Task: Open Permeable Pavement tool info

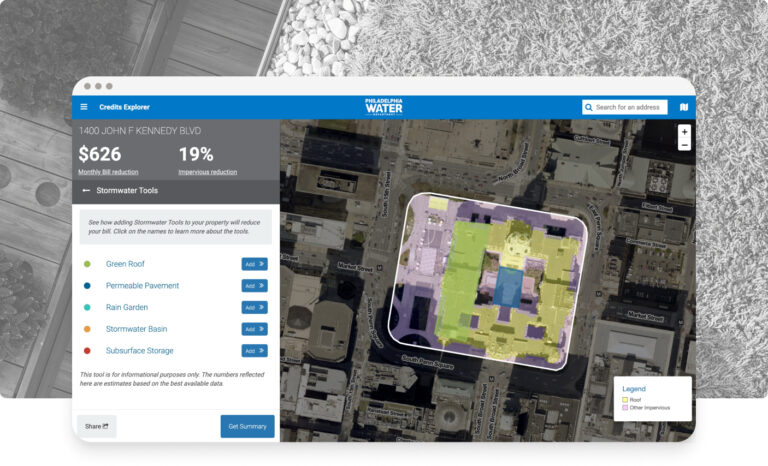Action: [142, 286]
